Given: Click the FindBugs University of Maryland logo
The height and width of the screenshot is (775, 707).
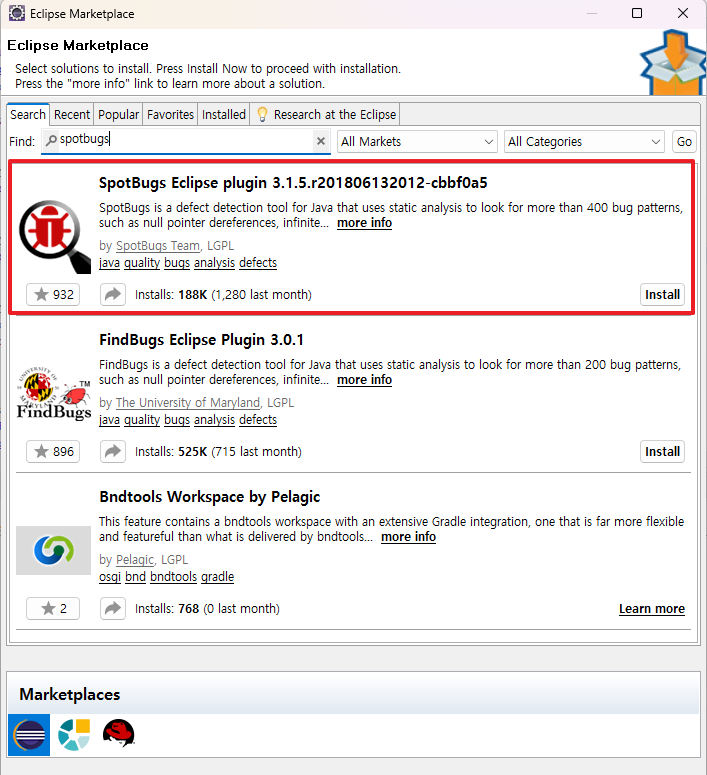Looking at the screenshot, I should (53, 393).
